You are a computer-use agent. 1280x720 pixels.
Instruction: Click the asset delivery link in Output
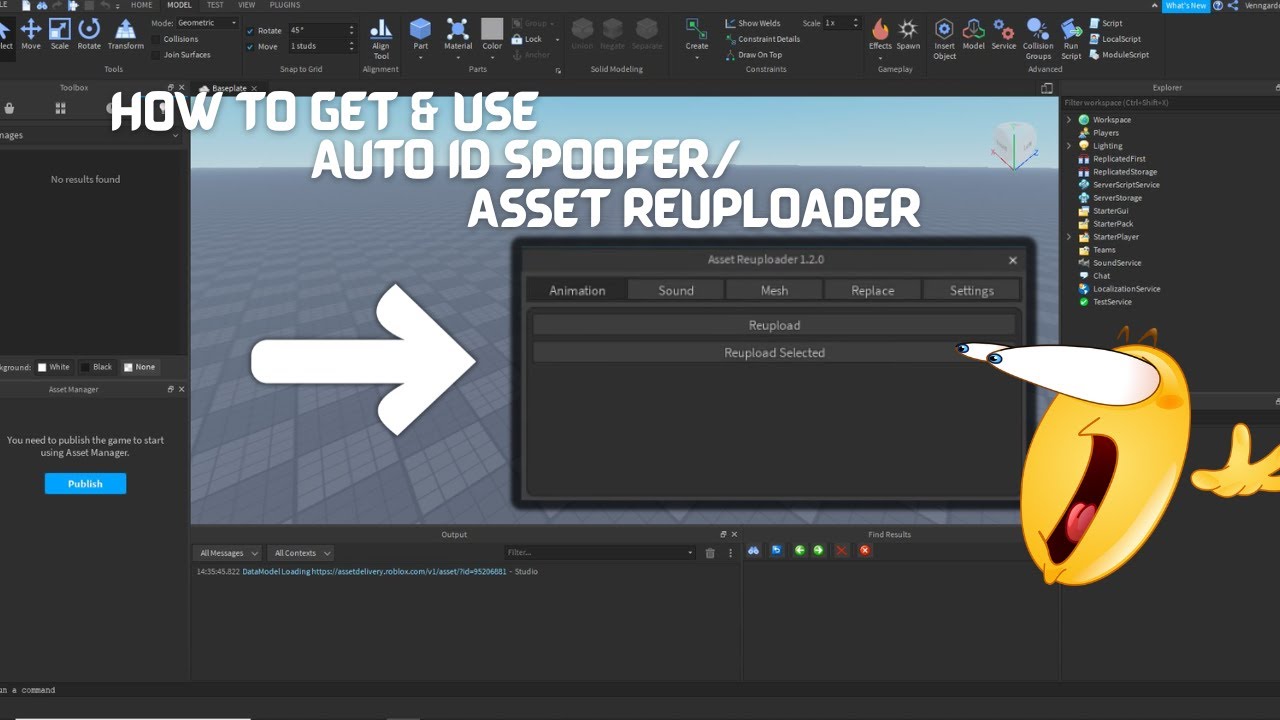pos(373,572)
